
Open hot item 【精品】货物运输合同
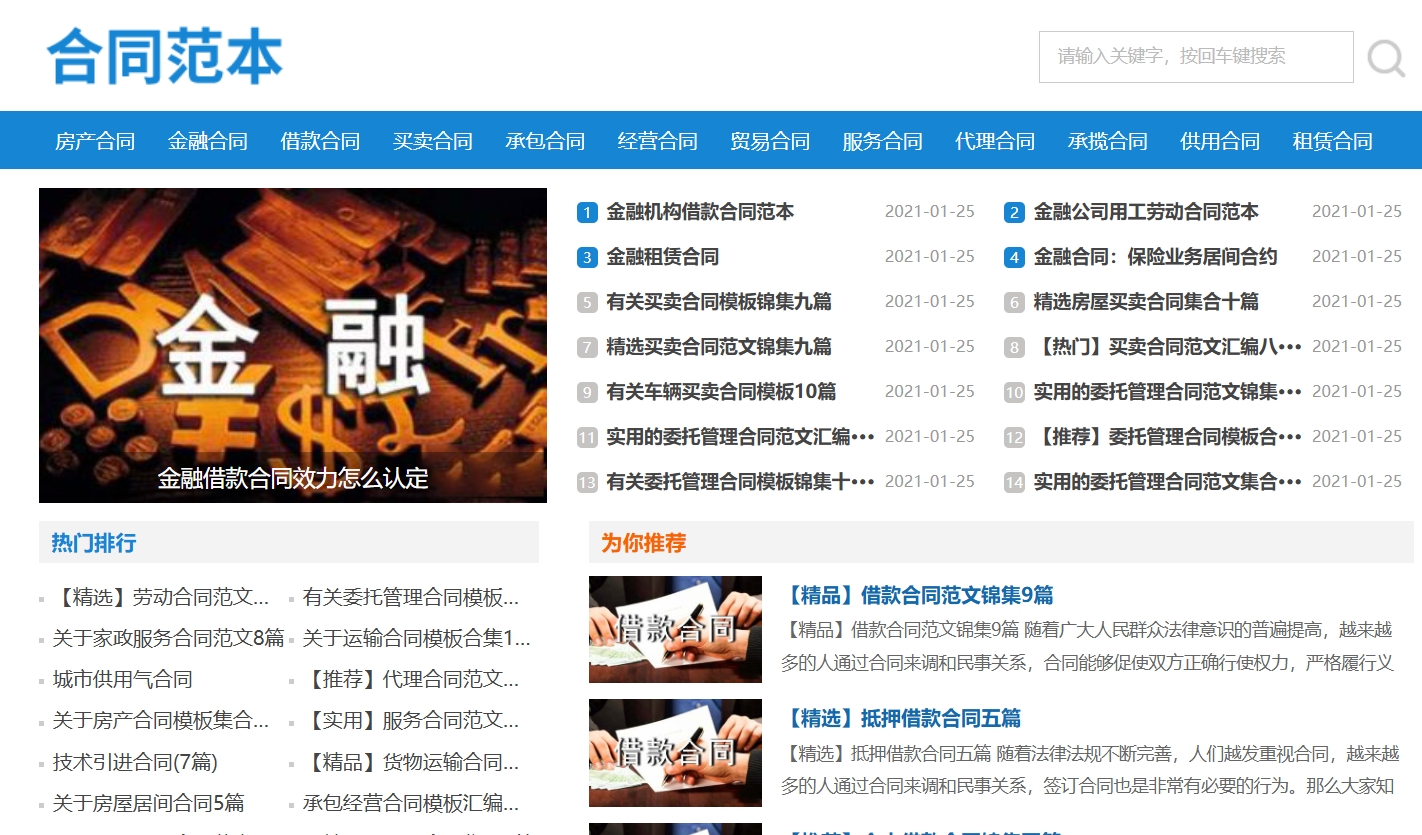click(x=411, y=762)
